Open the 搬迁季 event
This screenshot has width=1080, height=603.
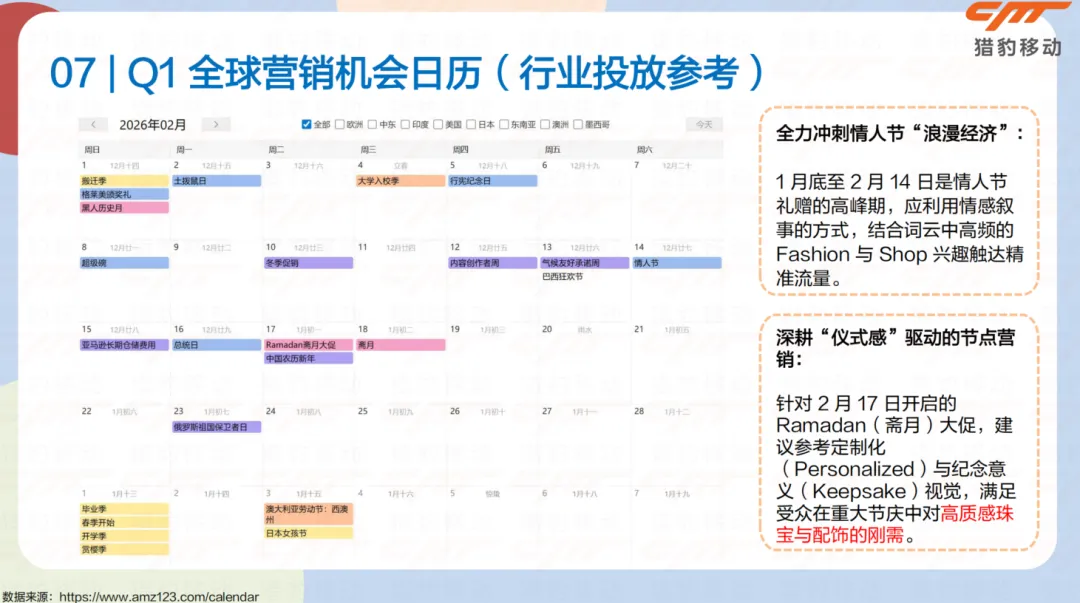tap(124, 181)
